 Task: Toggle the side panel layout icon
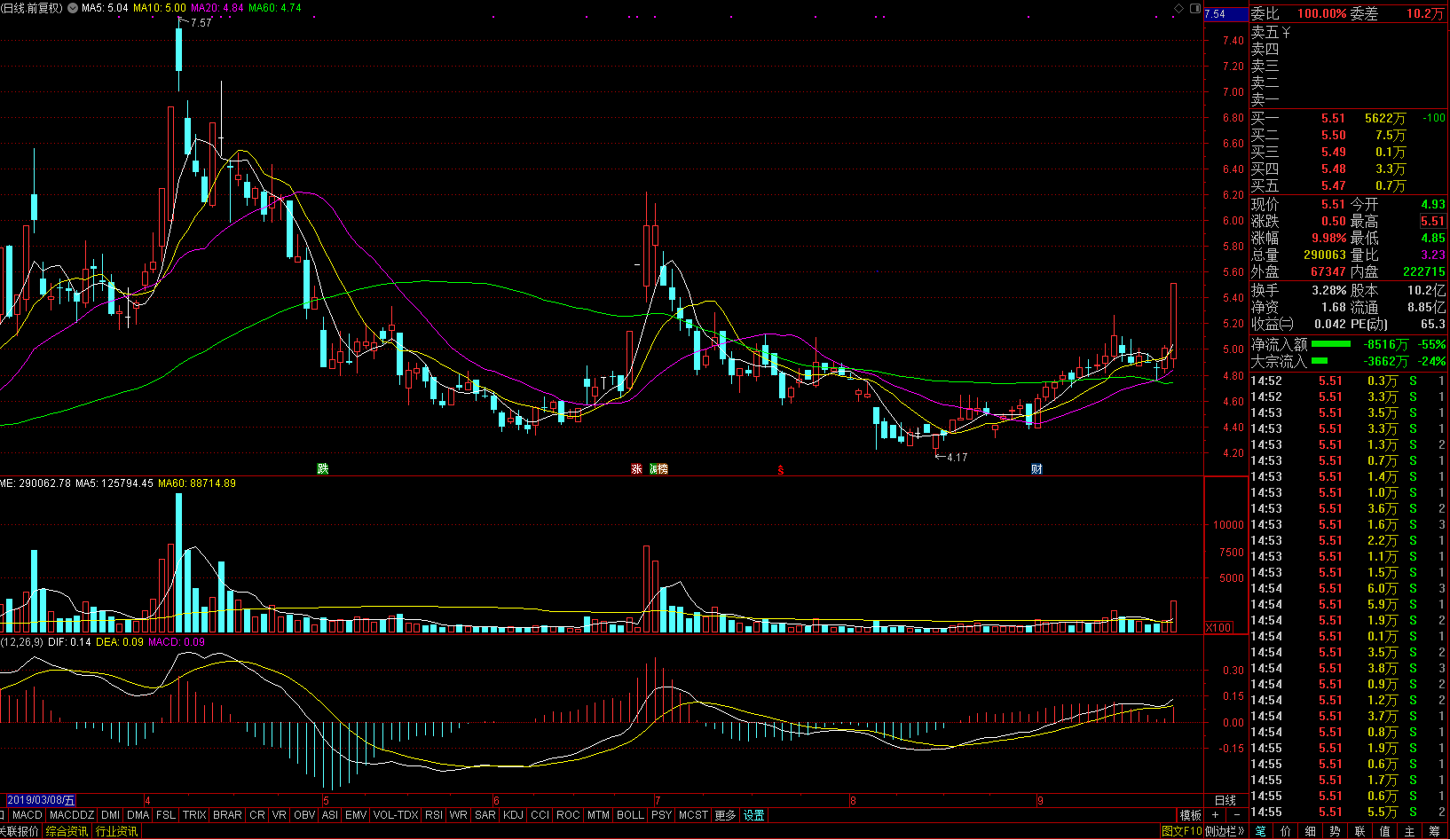click(x=1194, y=8)
